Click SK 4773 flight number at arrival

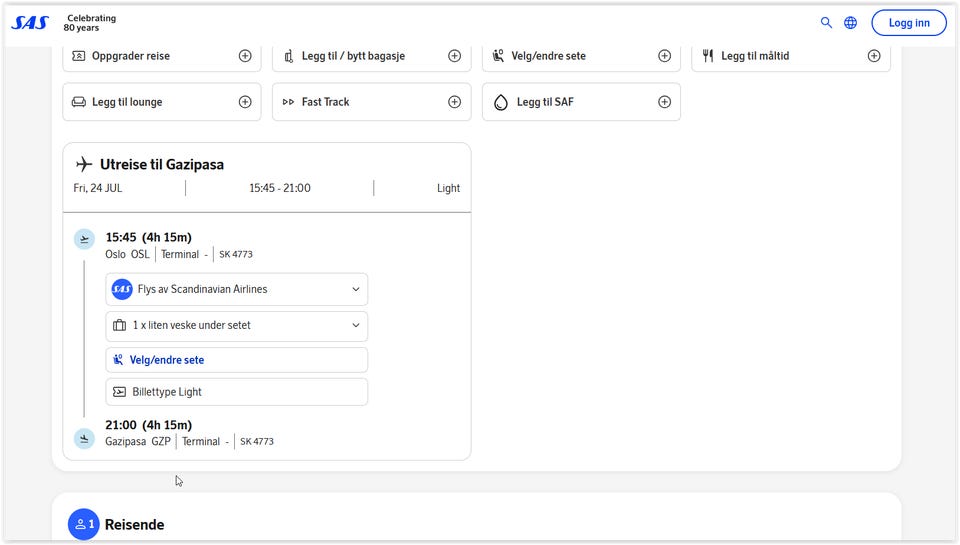tap(257, 442)
